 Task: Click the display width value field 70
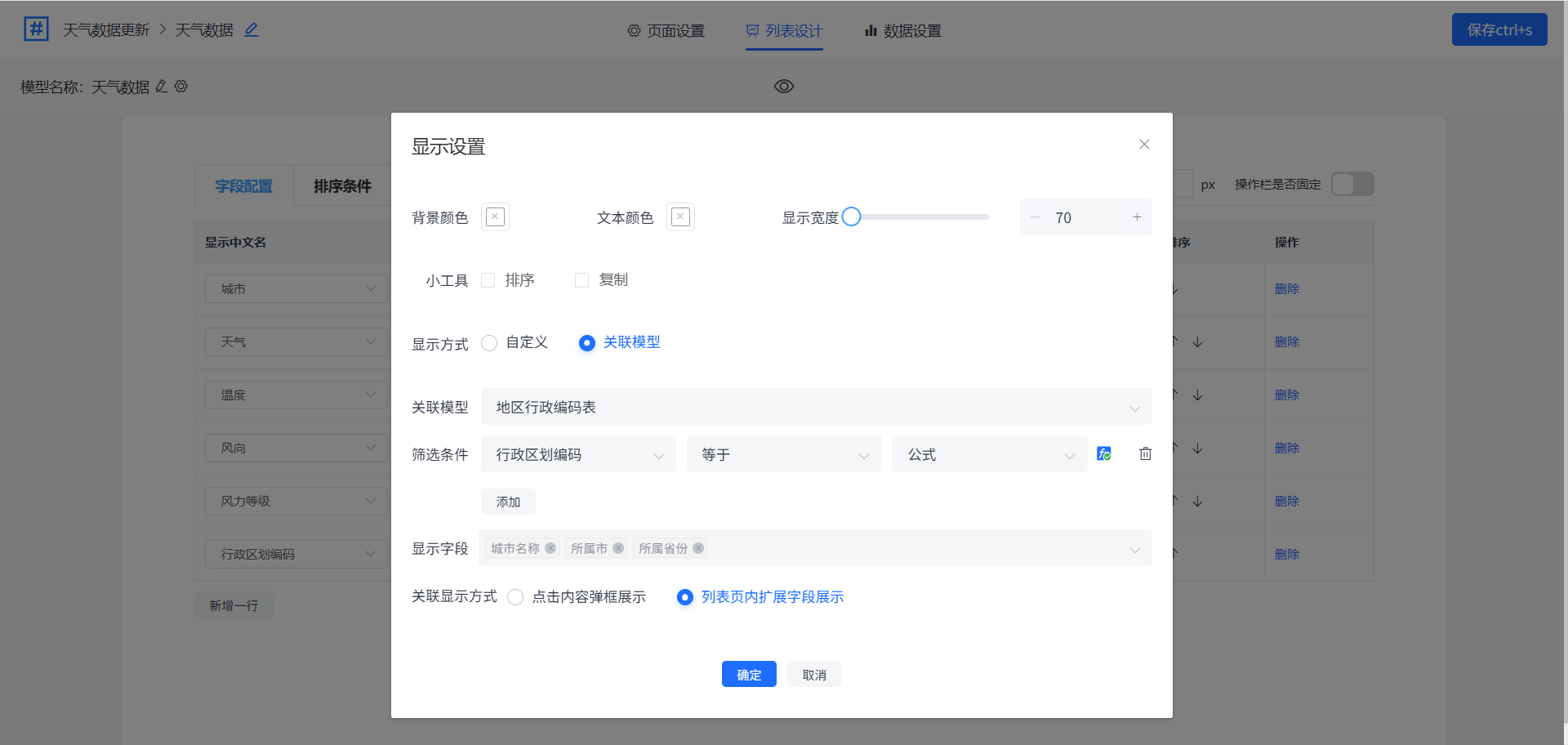coord(1086,217)
